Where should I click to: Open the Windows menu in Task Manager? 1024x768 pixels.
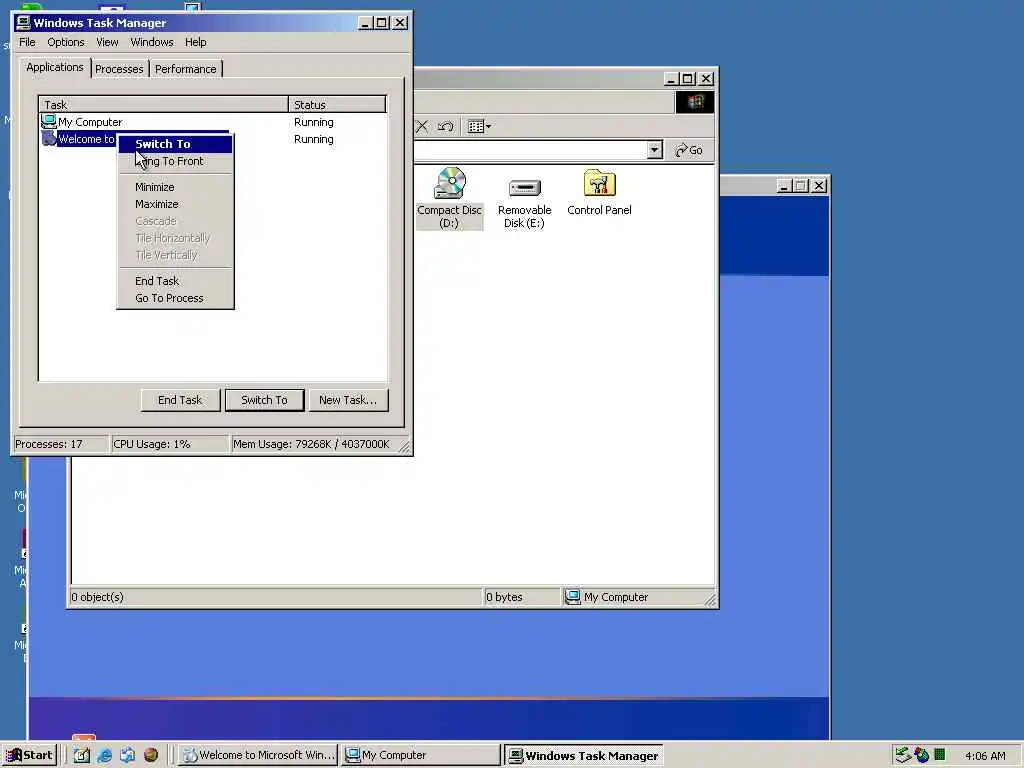click(152, 42)
